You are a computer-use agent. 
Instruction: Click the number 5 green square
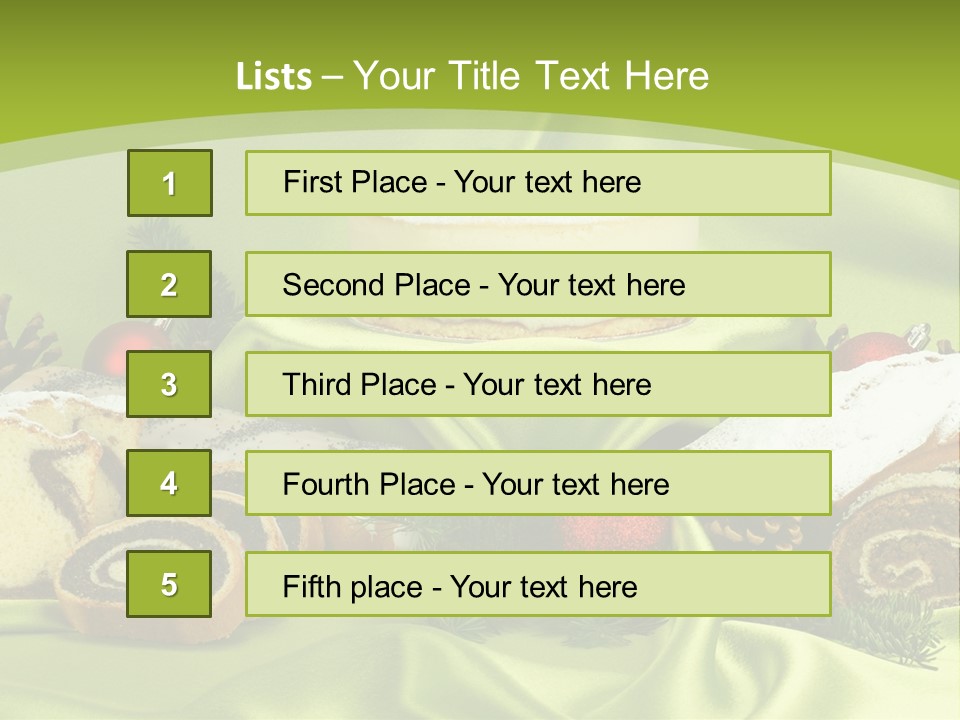(169, 584)
